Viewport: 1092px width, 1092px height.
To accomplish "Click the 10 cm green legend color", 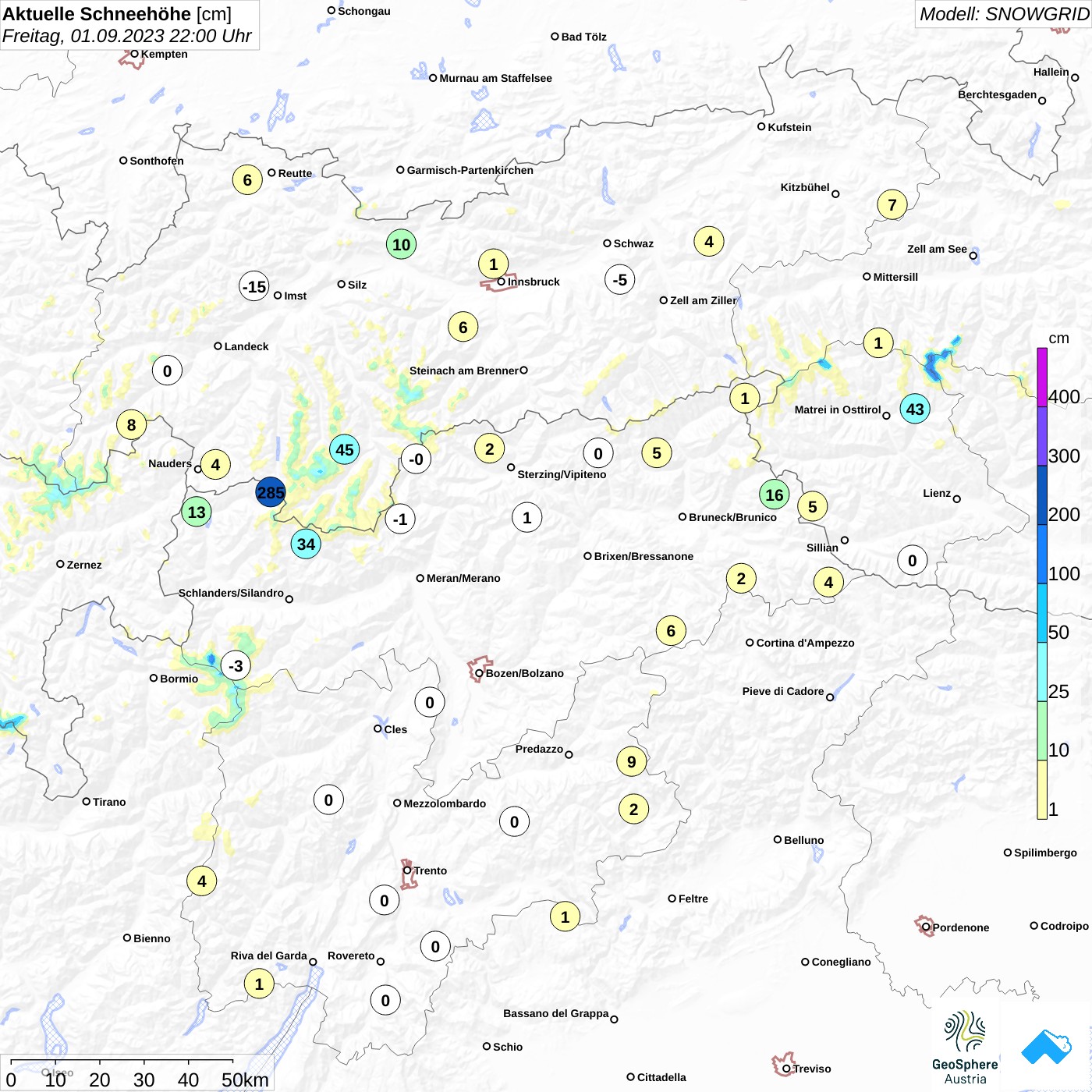I will tap(1042, 730).
